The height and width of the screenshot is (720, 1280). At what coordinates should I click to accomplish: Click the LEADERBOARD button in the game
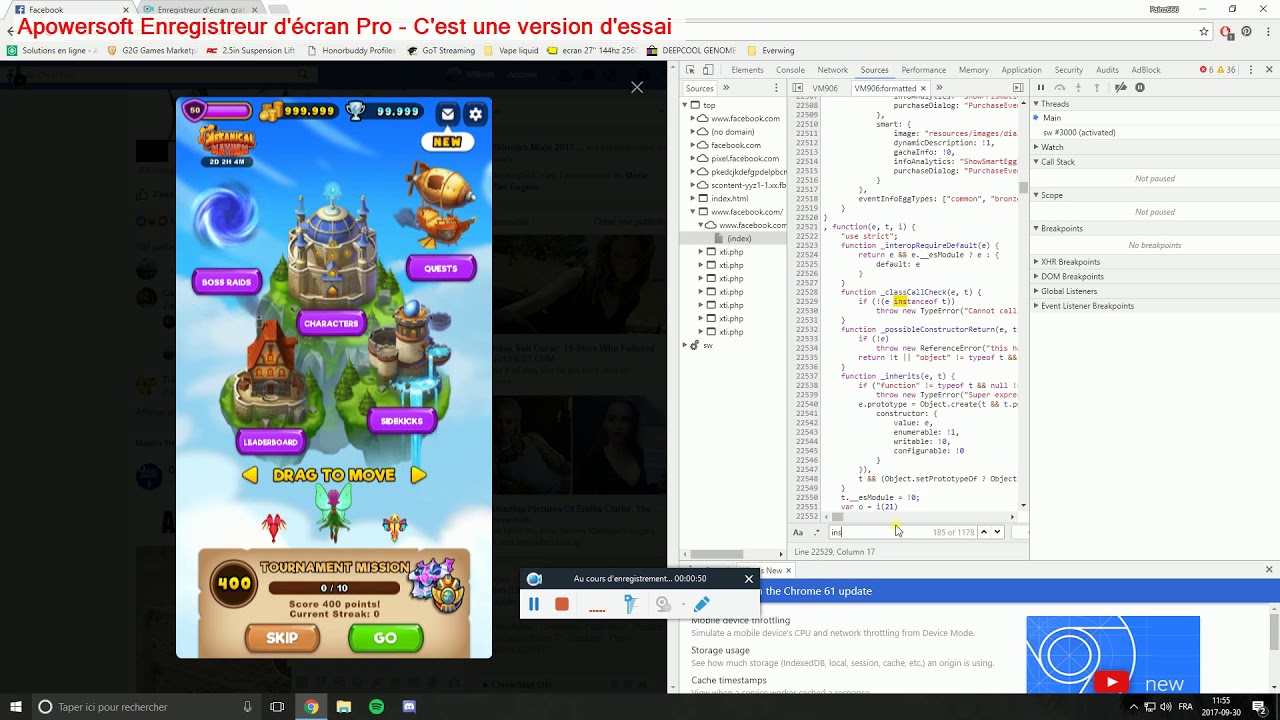pyautogui.click(x=270, y=442)
